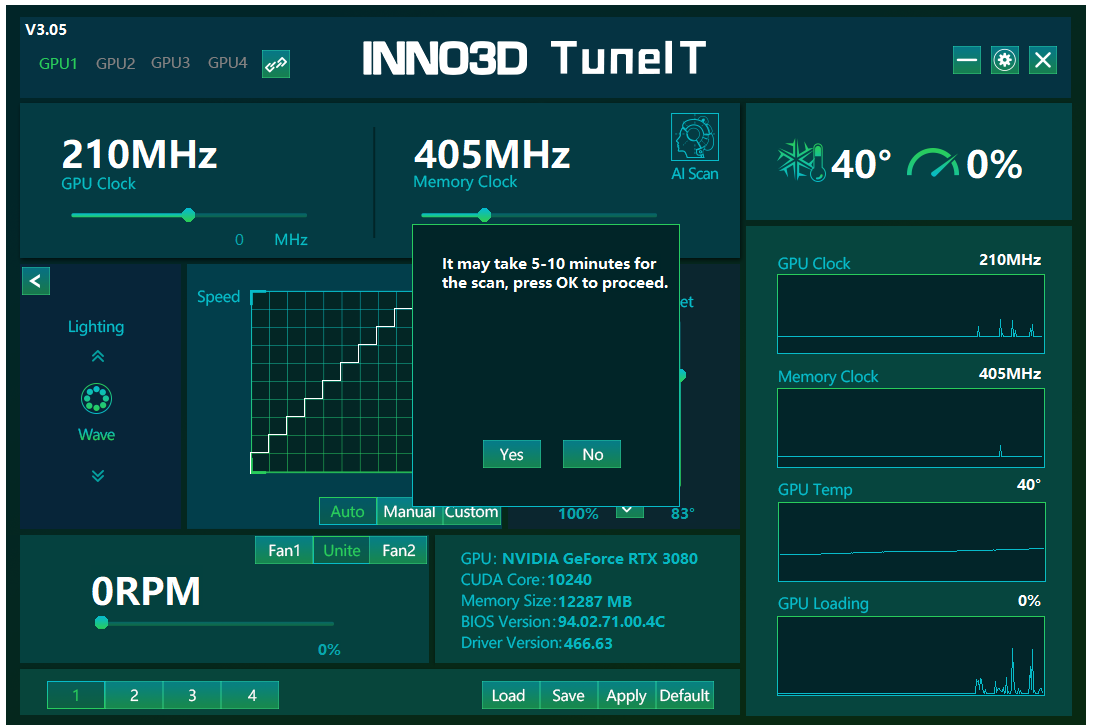The image size is (1093, 728).
Task: Select profile slot 4
Action: (x=250, y=695)
